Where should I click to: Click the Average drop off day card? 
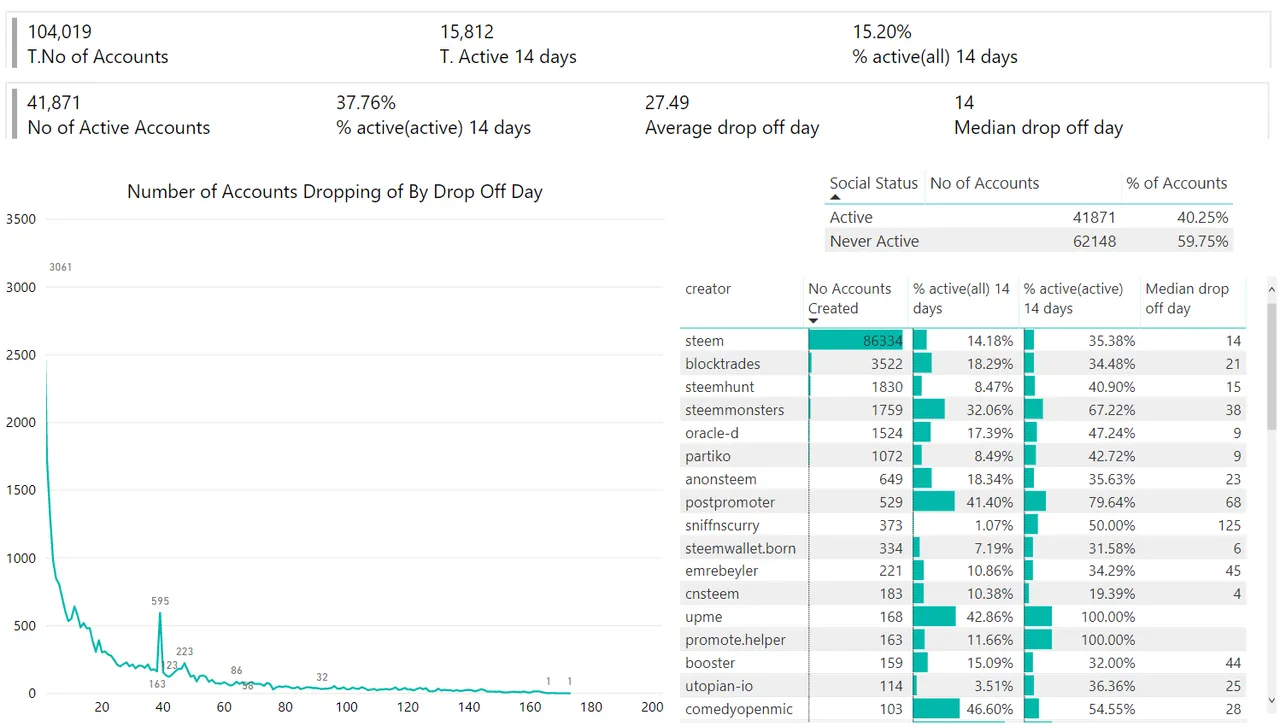coord(732,115)
